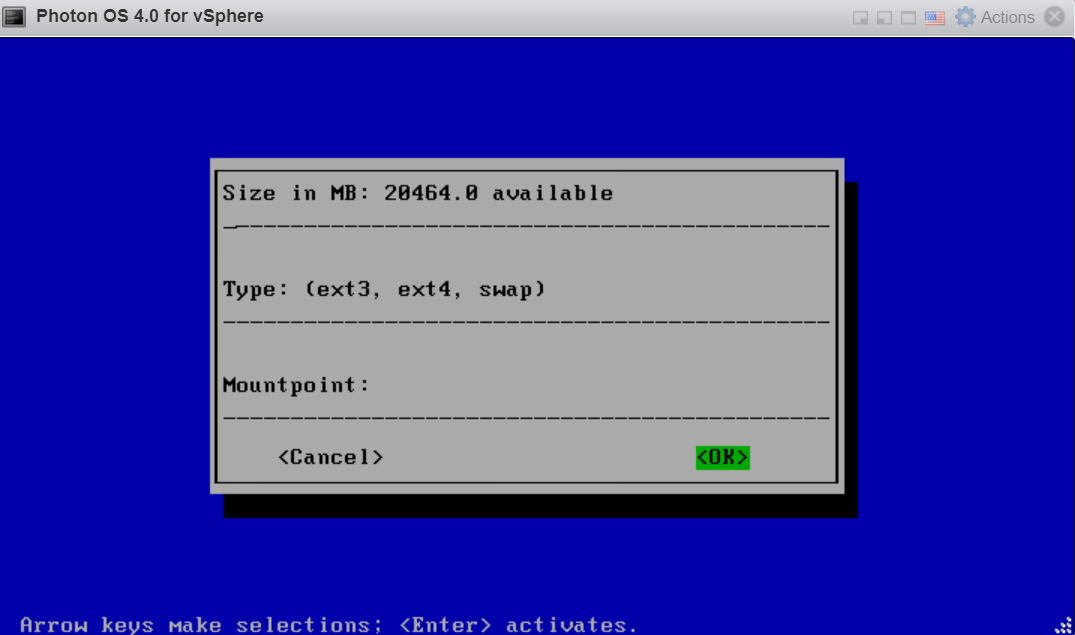Select the smallest console window size icon

[860, 18]
